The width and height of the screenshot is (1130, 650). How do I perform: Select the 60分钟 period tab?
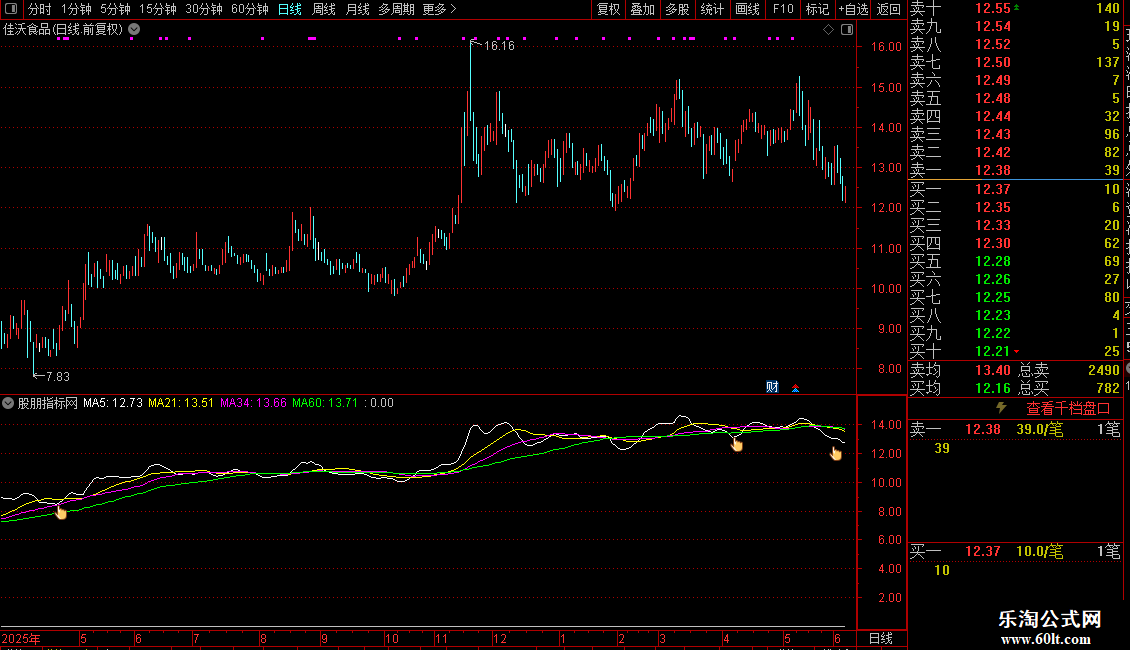(x=249, y=9)
